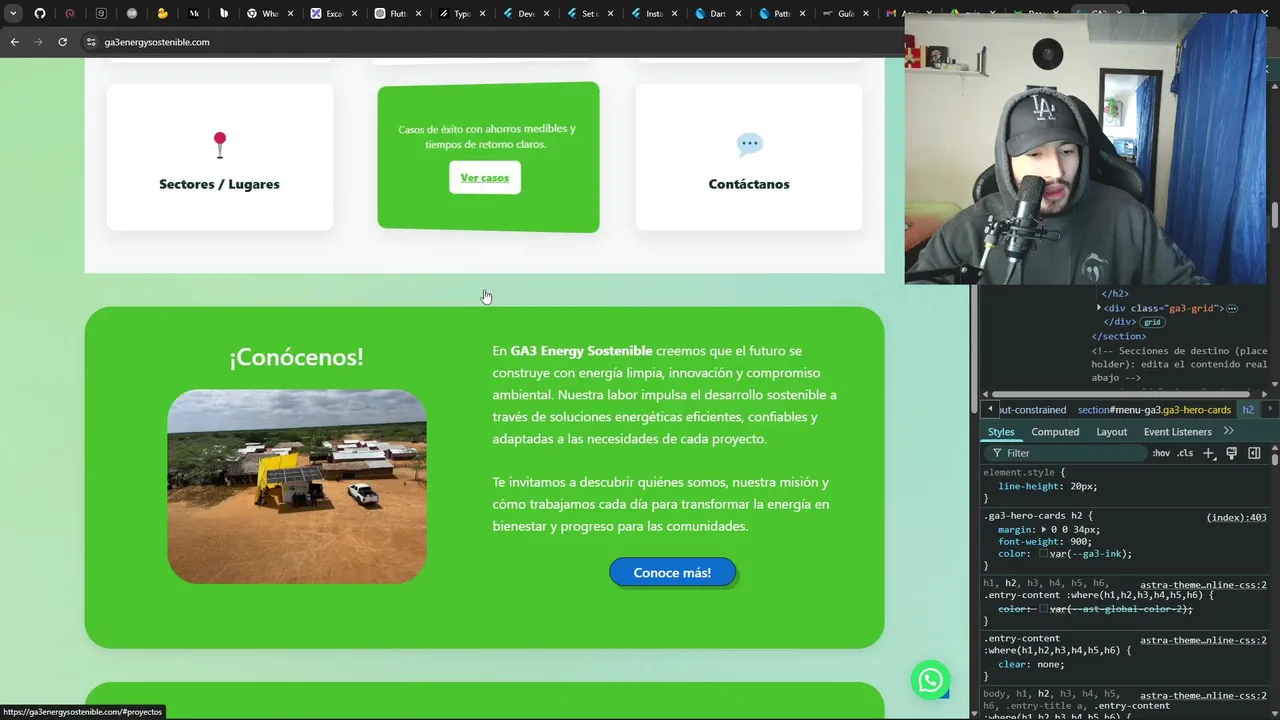Click the red pin icon on Sectores card
This screenshot has height=720, width=1280.
pyautogui.click(x=220, y=145)
